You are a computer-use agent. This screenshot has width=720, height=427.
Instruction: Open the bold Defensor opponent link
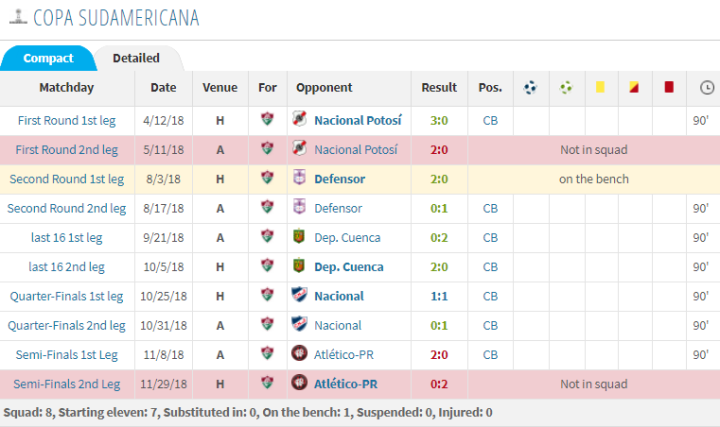339,179
